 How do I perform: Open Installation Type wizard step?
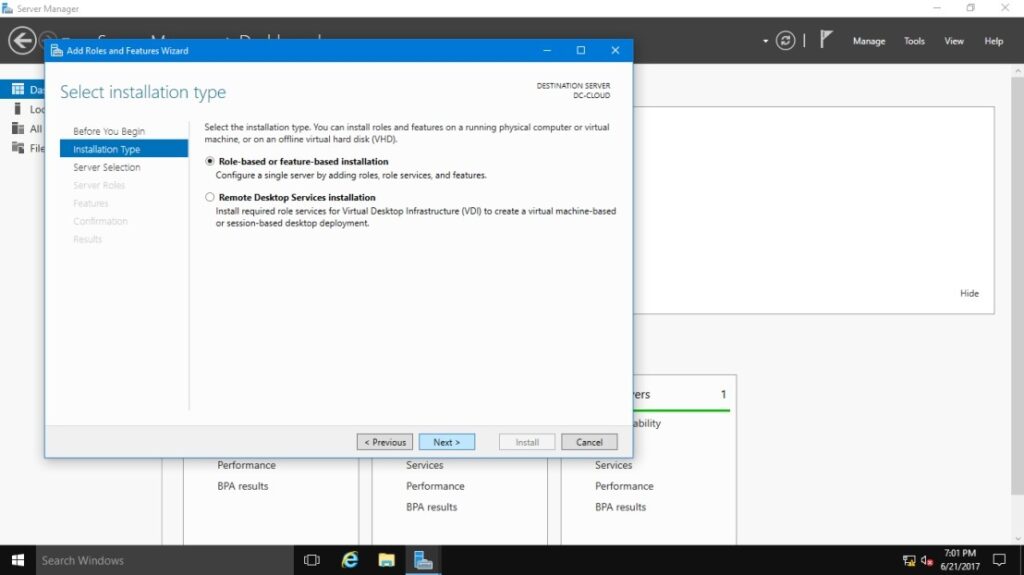(123, 149)
